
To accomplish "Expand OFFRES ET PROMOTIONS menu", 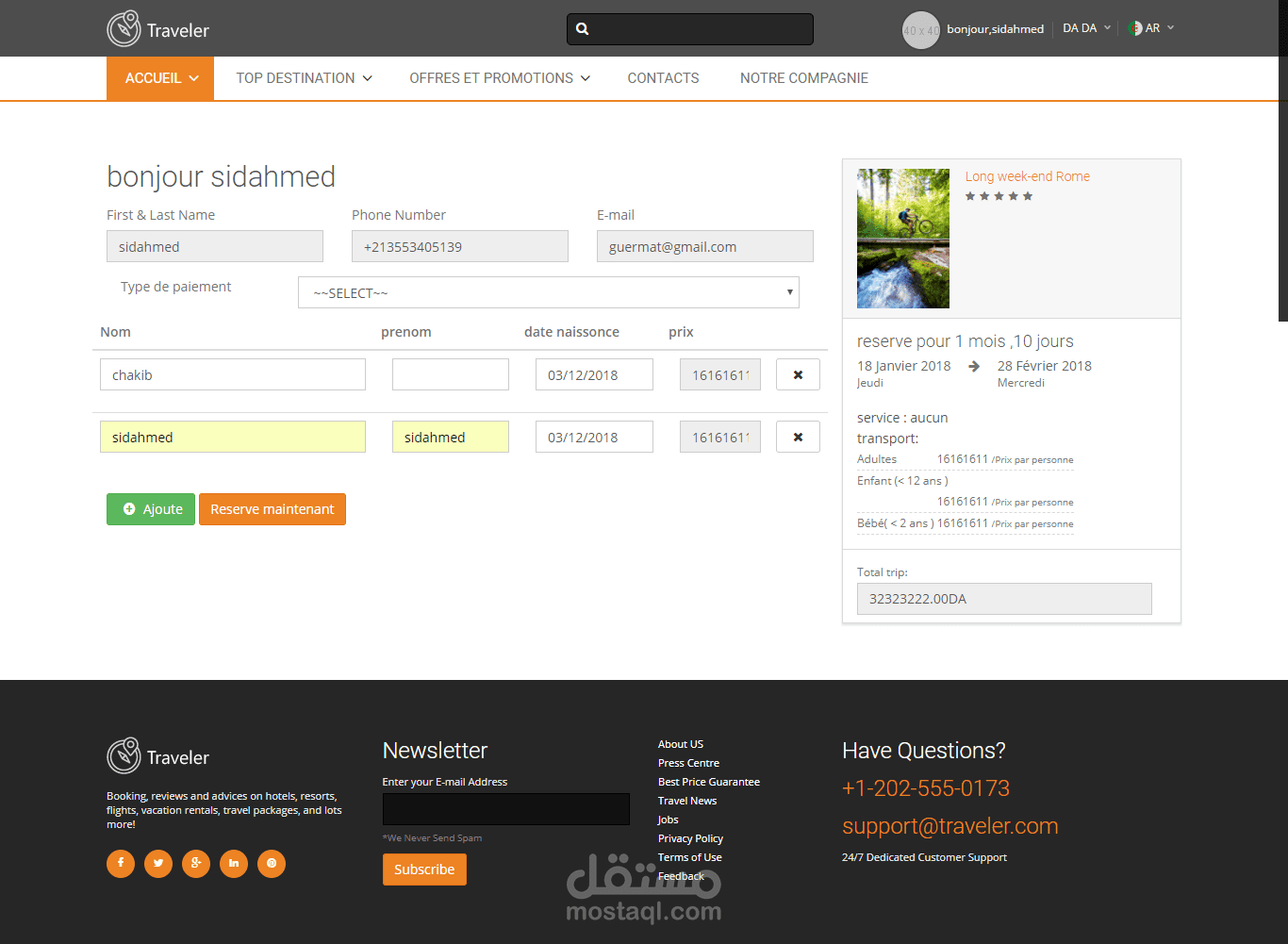I will [500, 78].
